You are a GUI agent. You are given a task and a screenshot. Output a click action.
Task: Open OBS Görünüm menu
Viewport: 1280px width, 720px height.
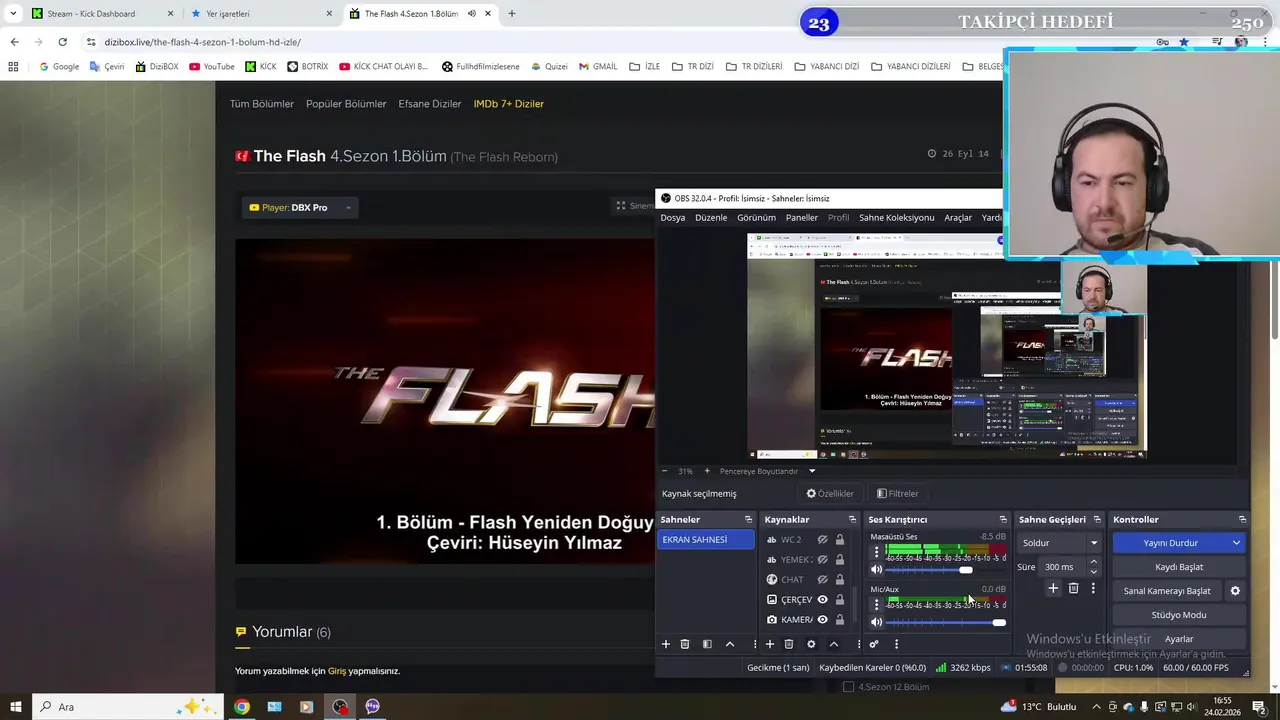[756, 218]
